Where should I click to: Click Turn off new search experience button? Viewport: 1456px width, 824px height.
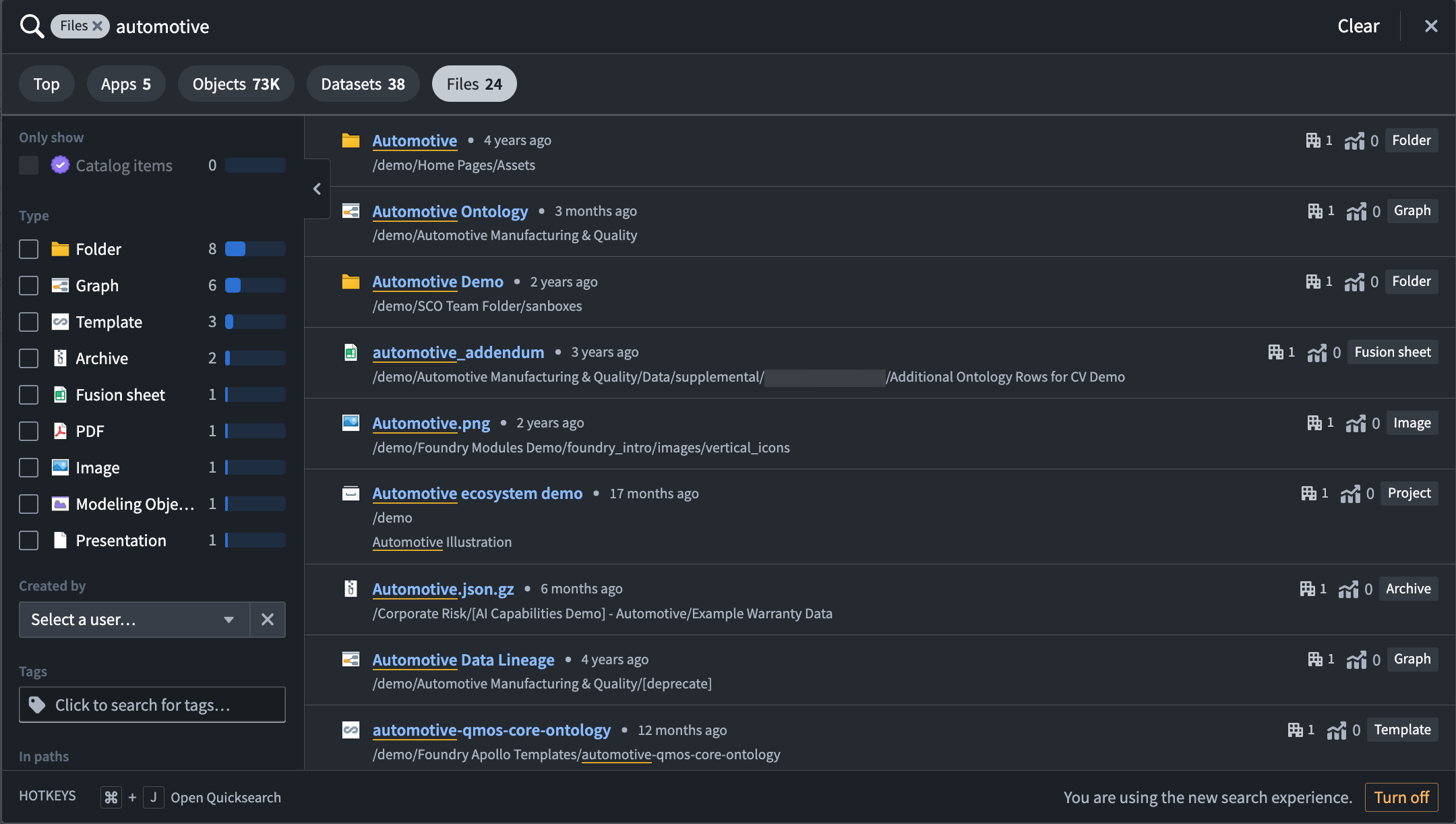point(1400,797)
